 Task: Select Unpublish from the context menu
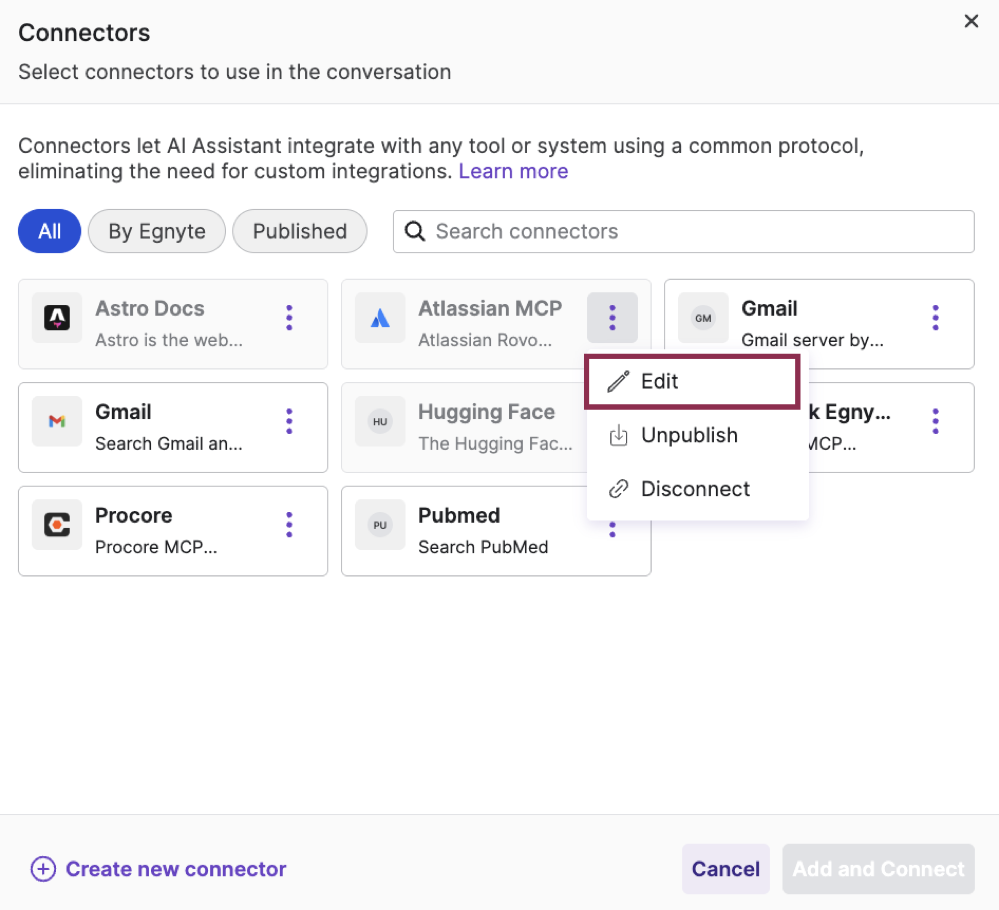coord(688,435)
